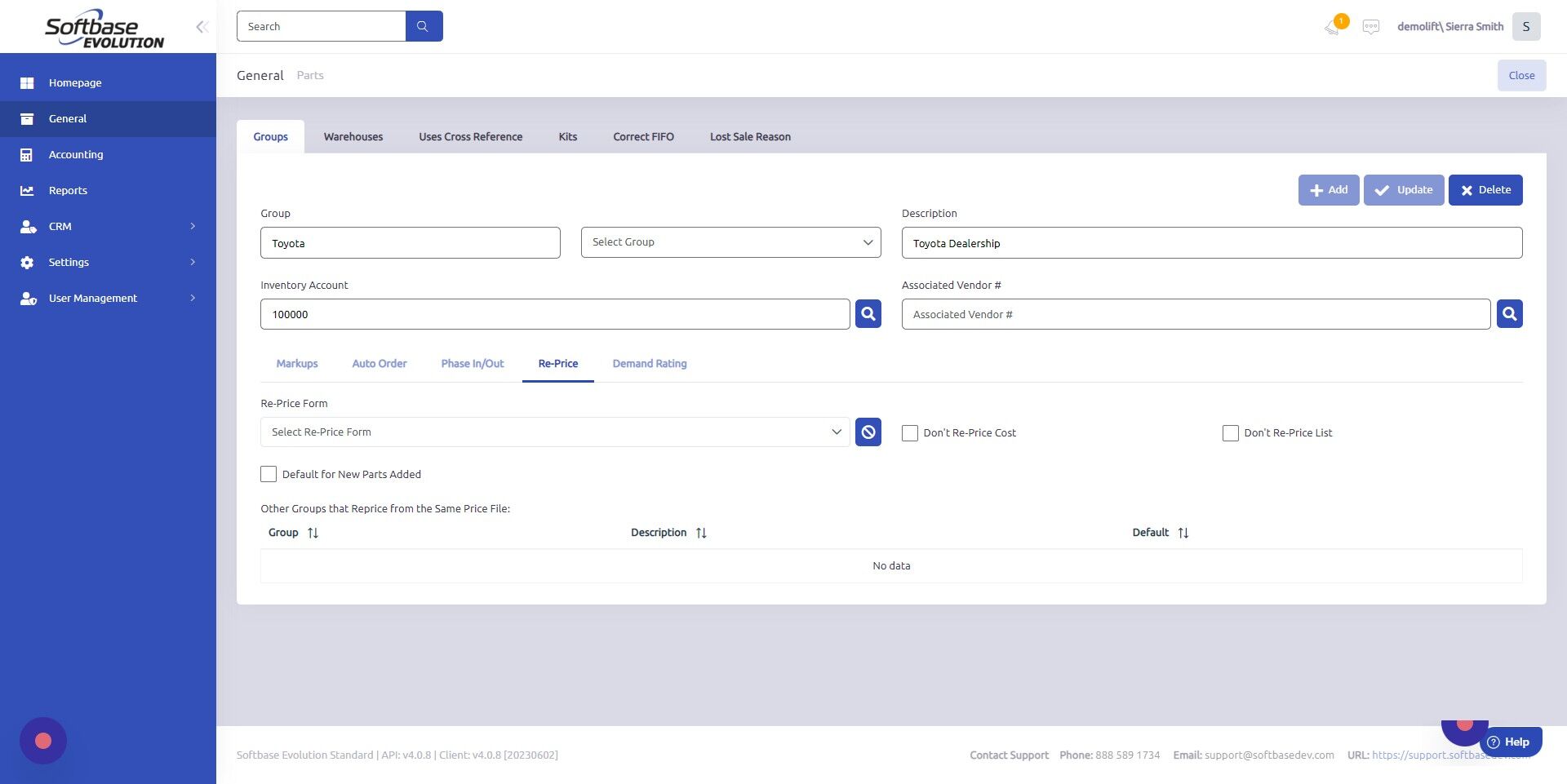The width and height of the screenshot is (1567, 784).
Task: Switch to the Warehouses tab
Action: [x=353, y=137]
